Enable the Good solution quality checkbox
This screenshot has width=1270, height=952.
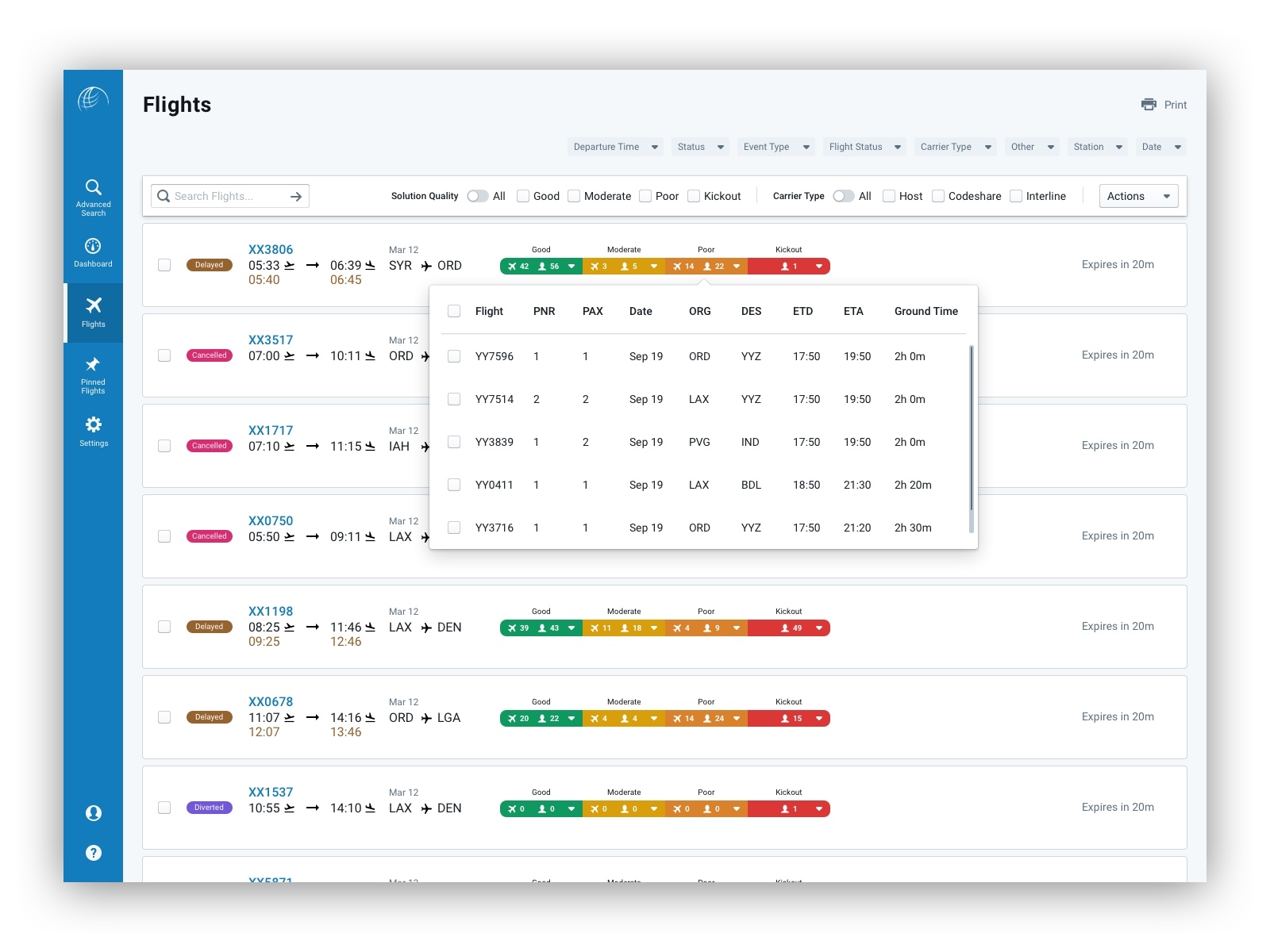[523, 196]
